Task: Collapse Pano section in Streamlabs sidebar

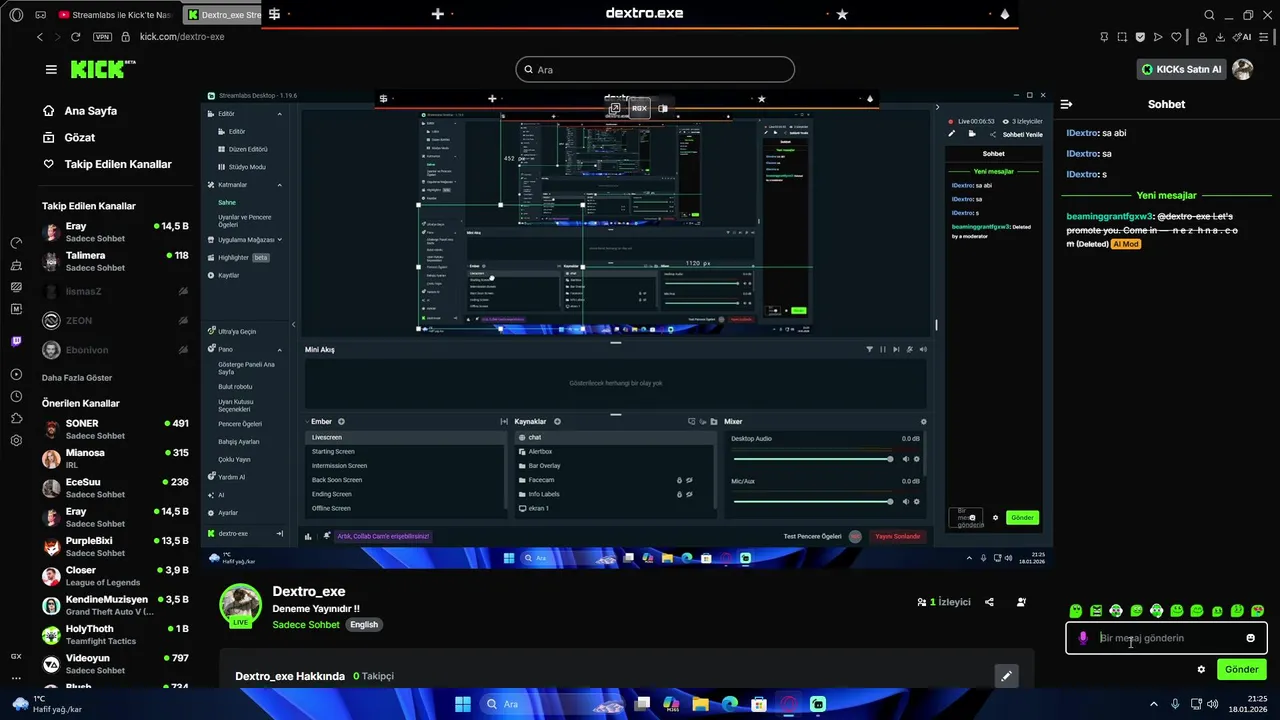Action: 280,349
